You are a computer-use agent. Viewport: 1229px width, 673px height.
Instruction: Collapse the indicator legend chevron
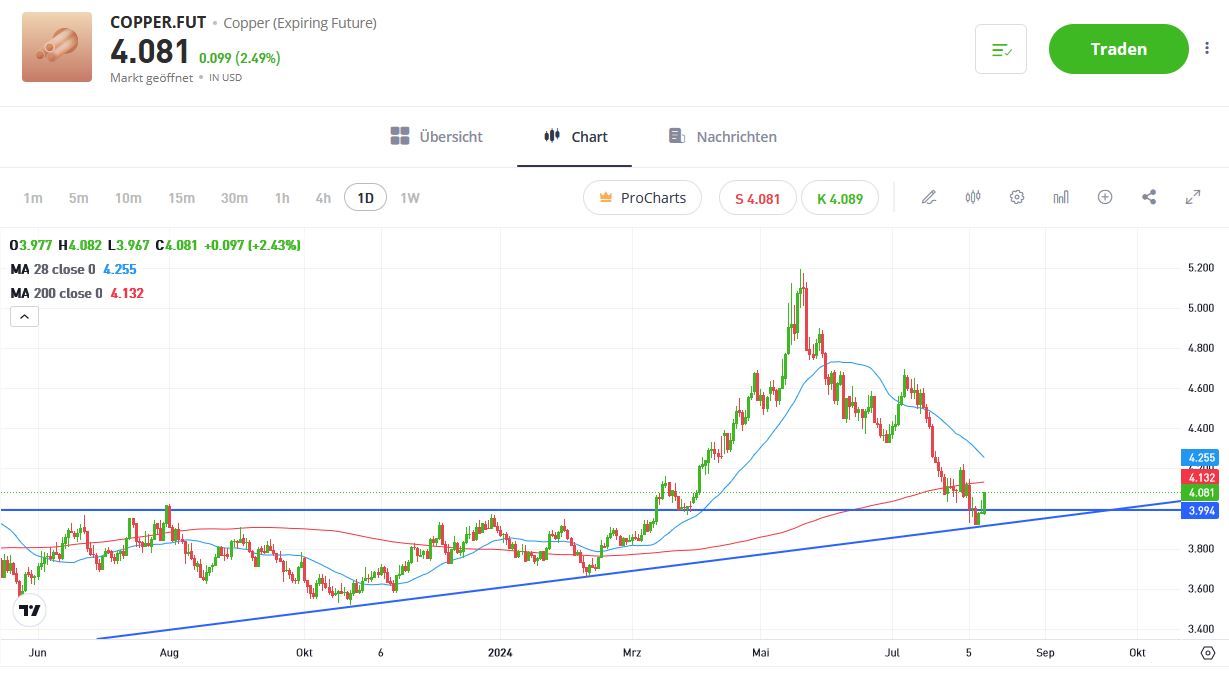[24, 317]
